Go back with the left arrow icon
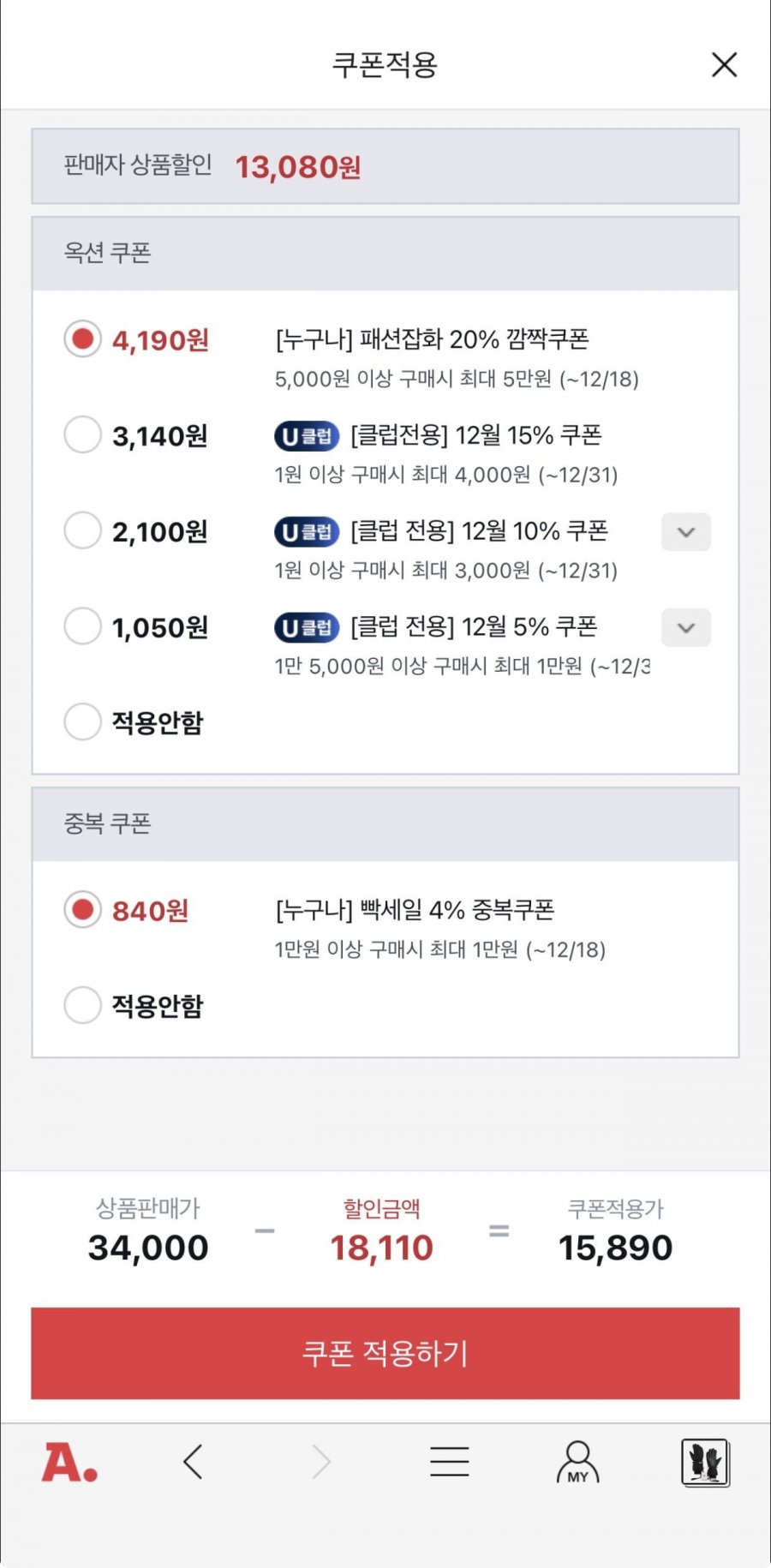The height and width of the screenshot is (1568, 771). 194,1462
